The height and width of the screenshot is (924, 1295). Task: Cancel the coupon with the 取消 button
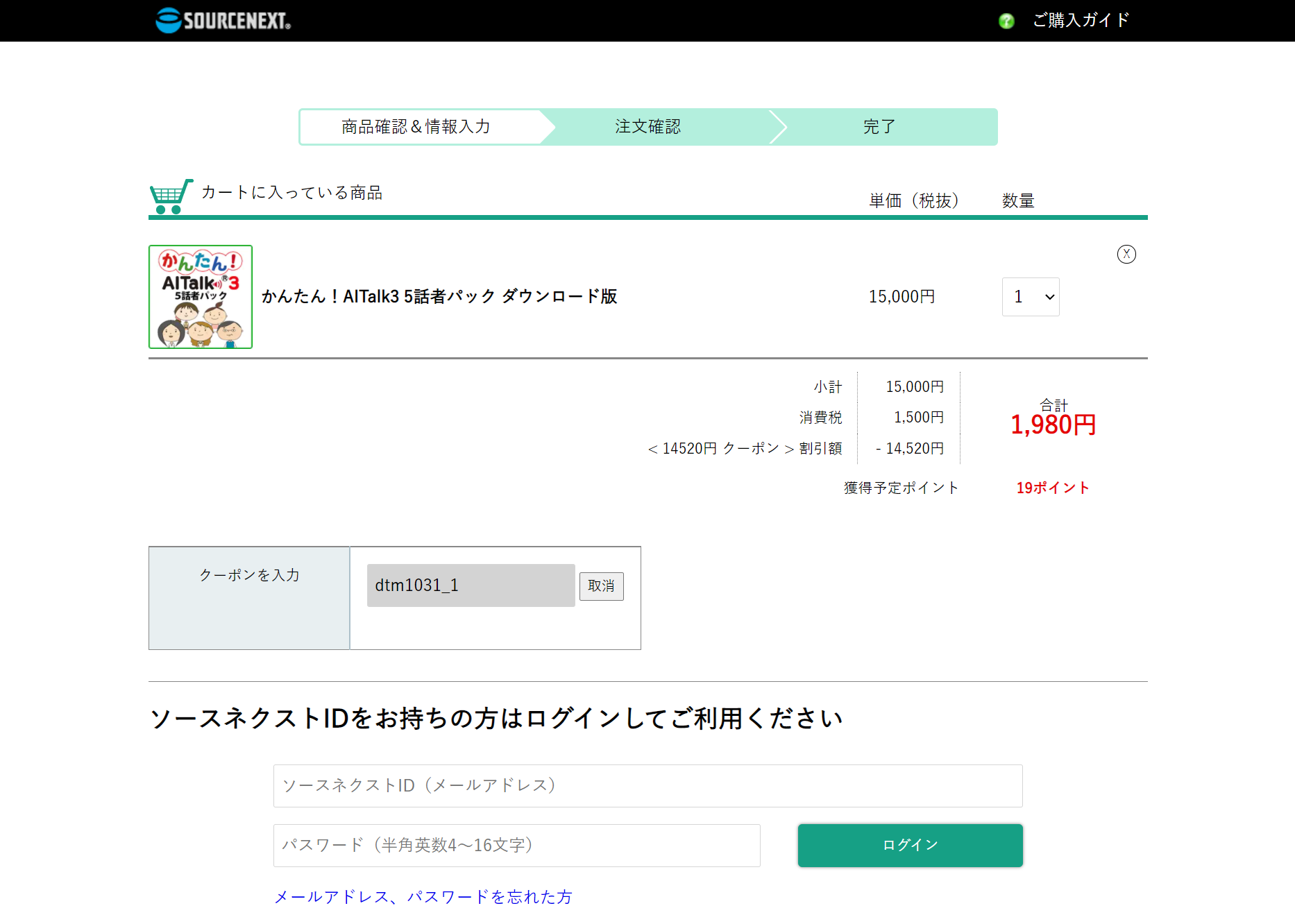(x=602, y=586)
